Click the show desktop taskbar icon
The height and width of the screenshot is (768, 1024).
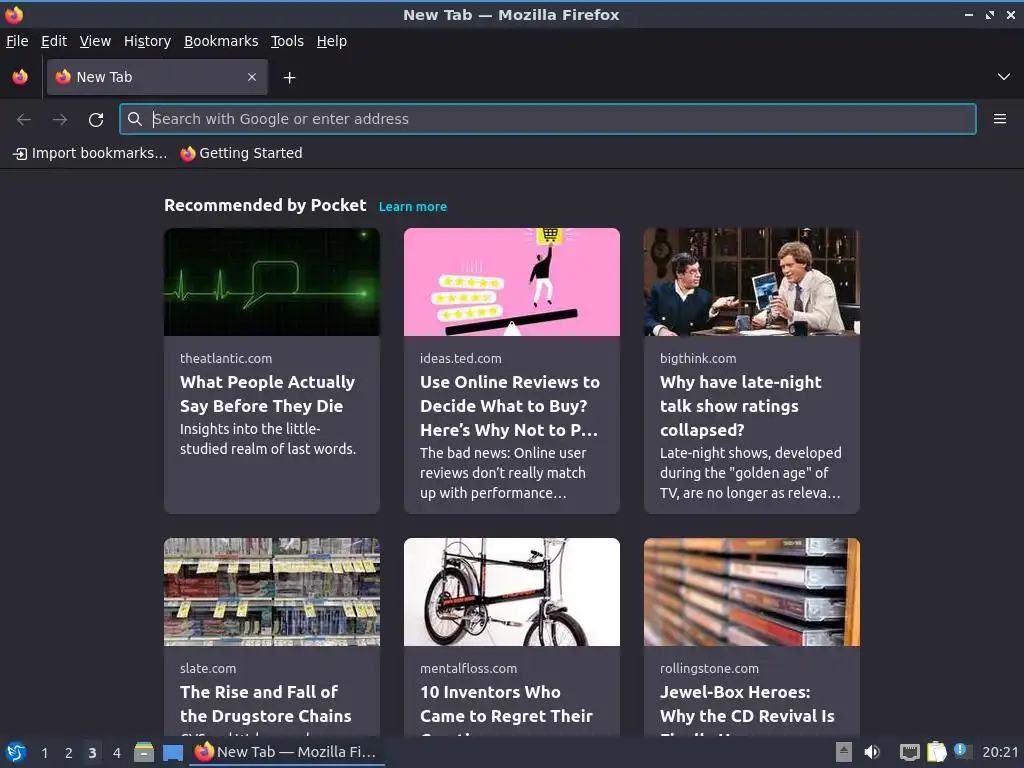coord(172,753)
